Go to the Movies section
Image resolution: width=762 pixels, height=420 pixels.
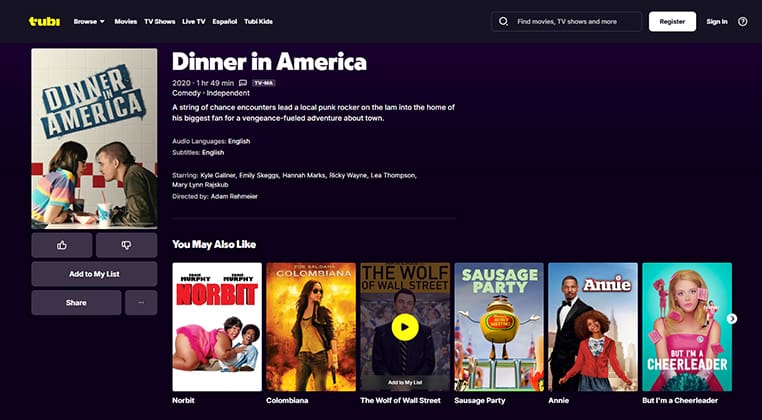(x=126, y=21)
